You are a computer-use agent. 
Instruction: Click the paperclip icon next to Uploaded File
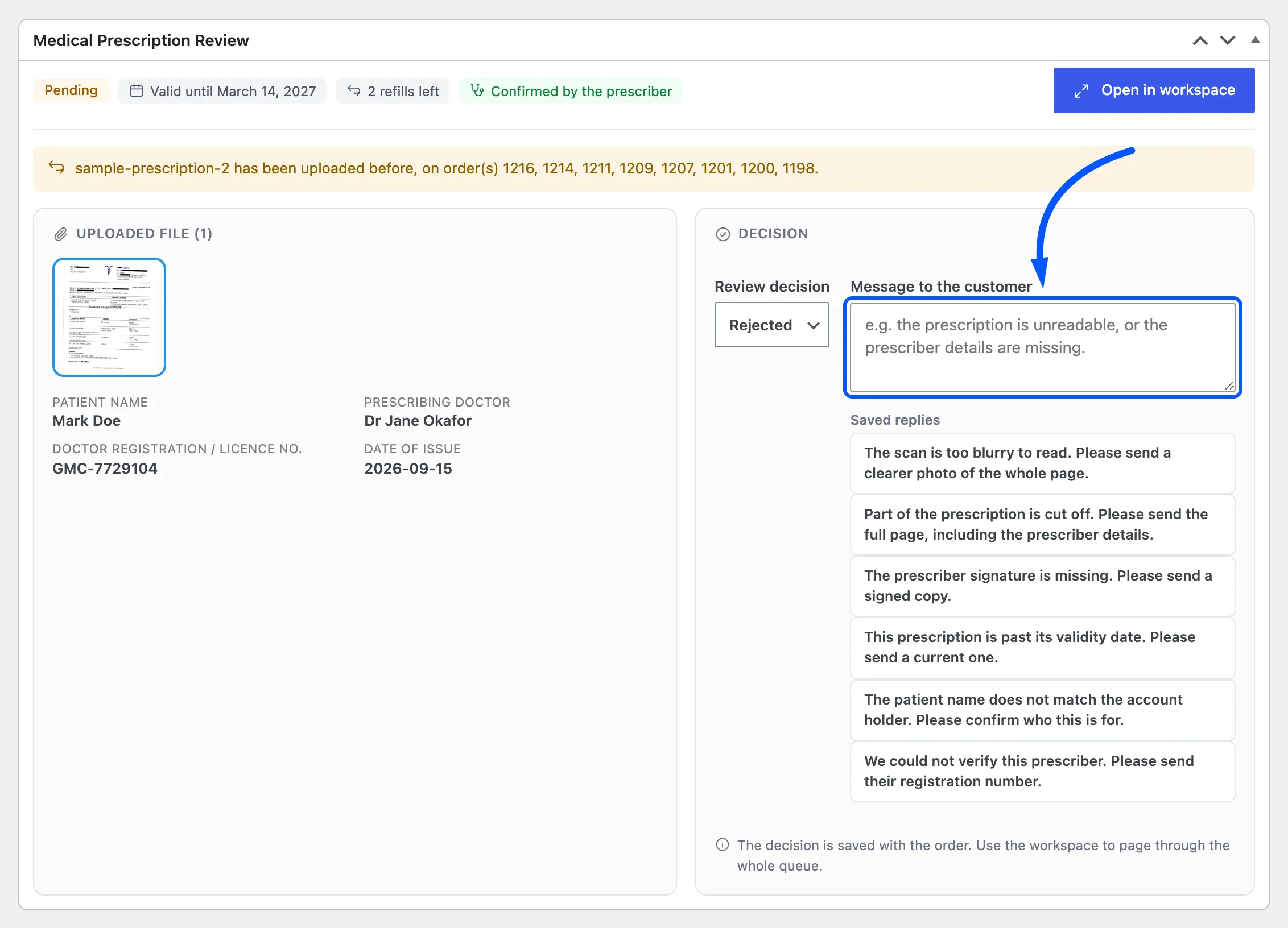pyautogui.click(x=61, y=234)
